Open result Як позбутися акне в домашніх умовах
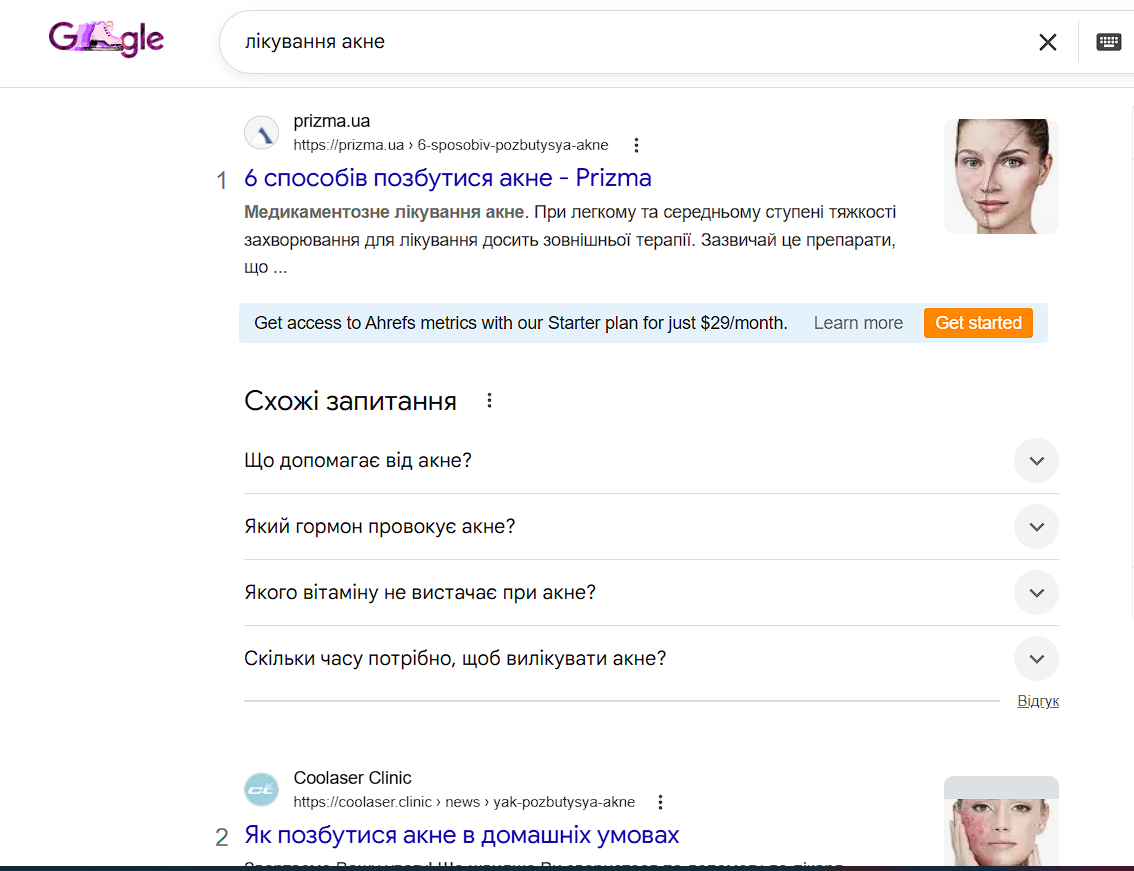The width and height of the screenshot is (1134, 871). point(461,835)
